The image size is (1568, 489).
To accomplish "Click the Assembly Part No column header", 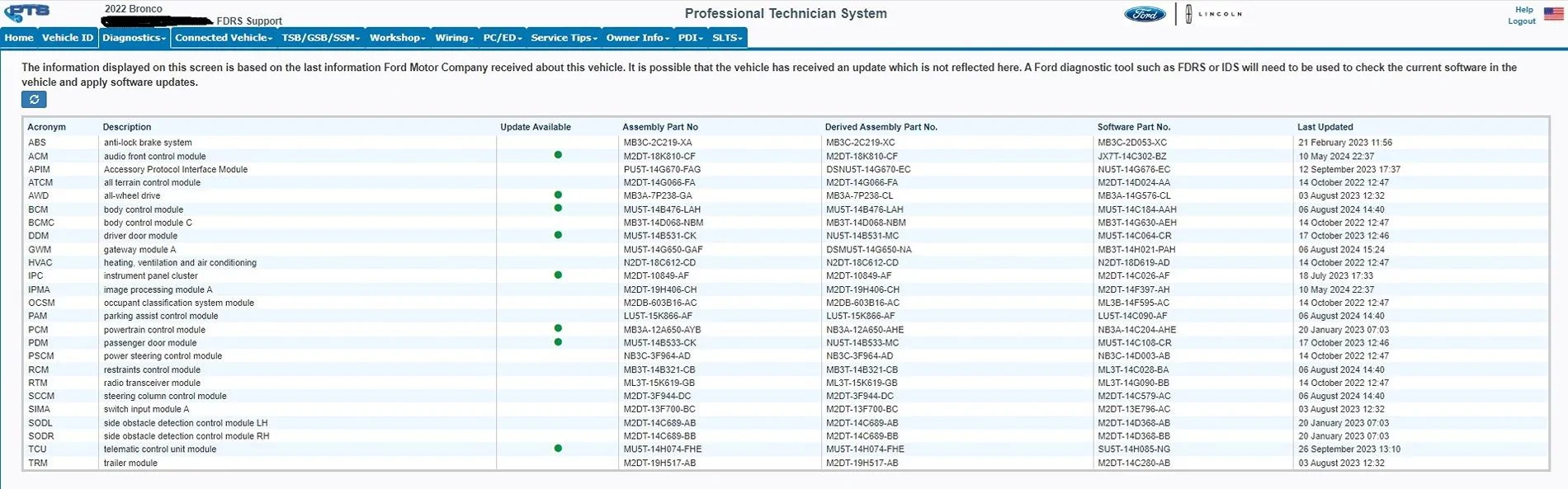I will 660,127.
